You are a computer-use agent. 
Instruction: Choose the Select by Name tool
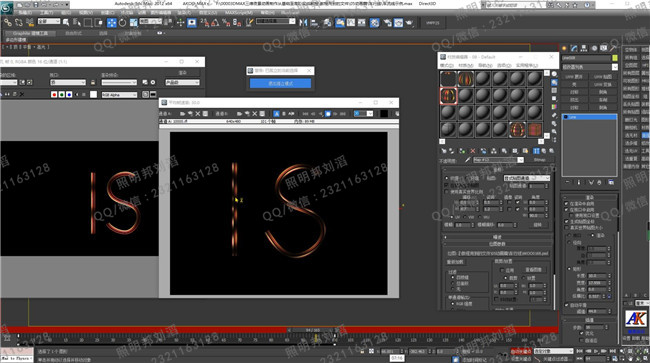[x=77, y=22]
